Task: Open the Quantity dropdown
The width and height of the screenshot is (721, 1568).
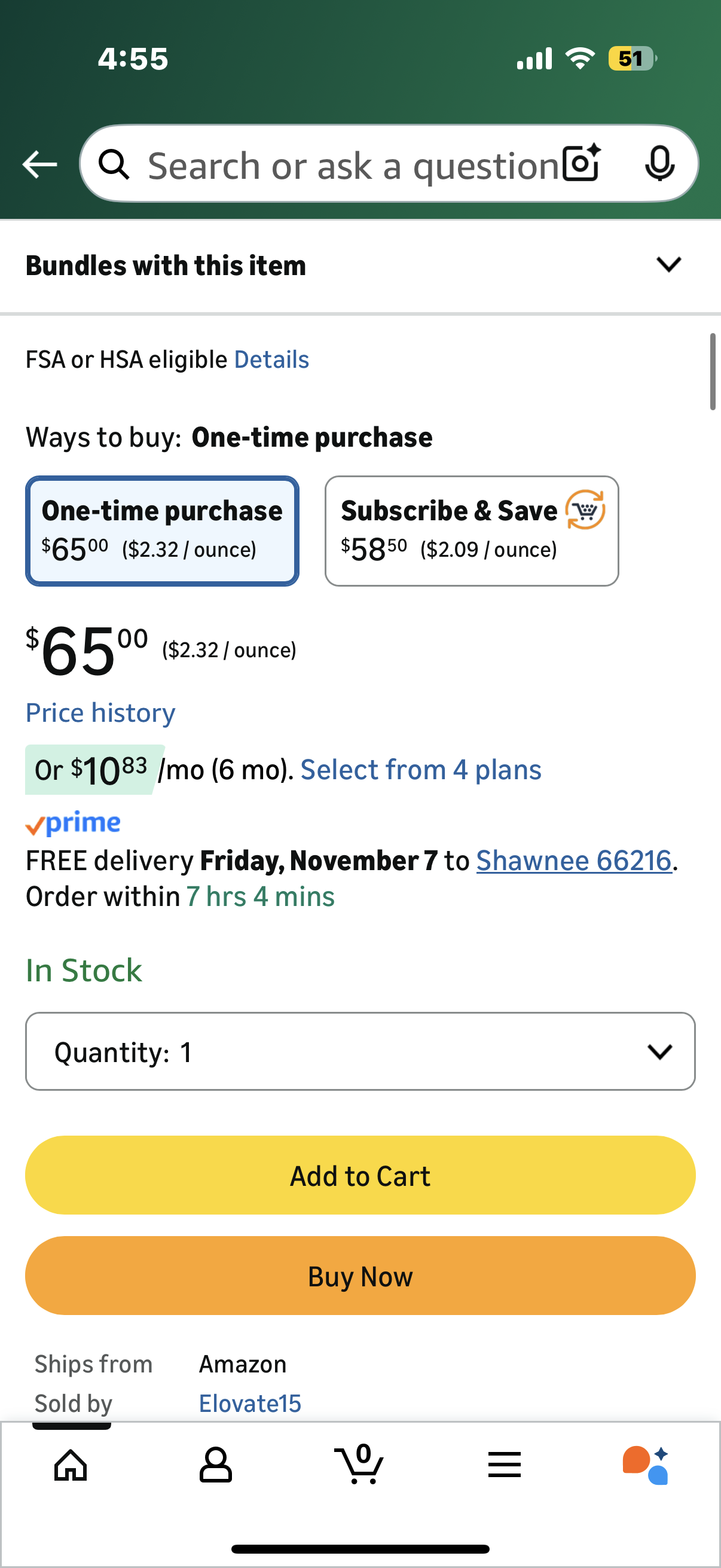Action: [360, 1051]
